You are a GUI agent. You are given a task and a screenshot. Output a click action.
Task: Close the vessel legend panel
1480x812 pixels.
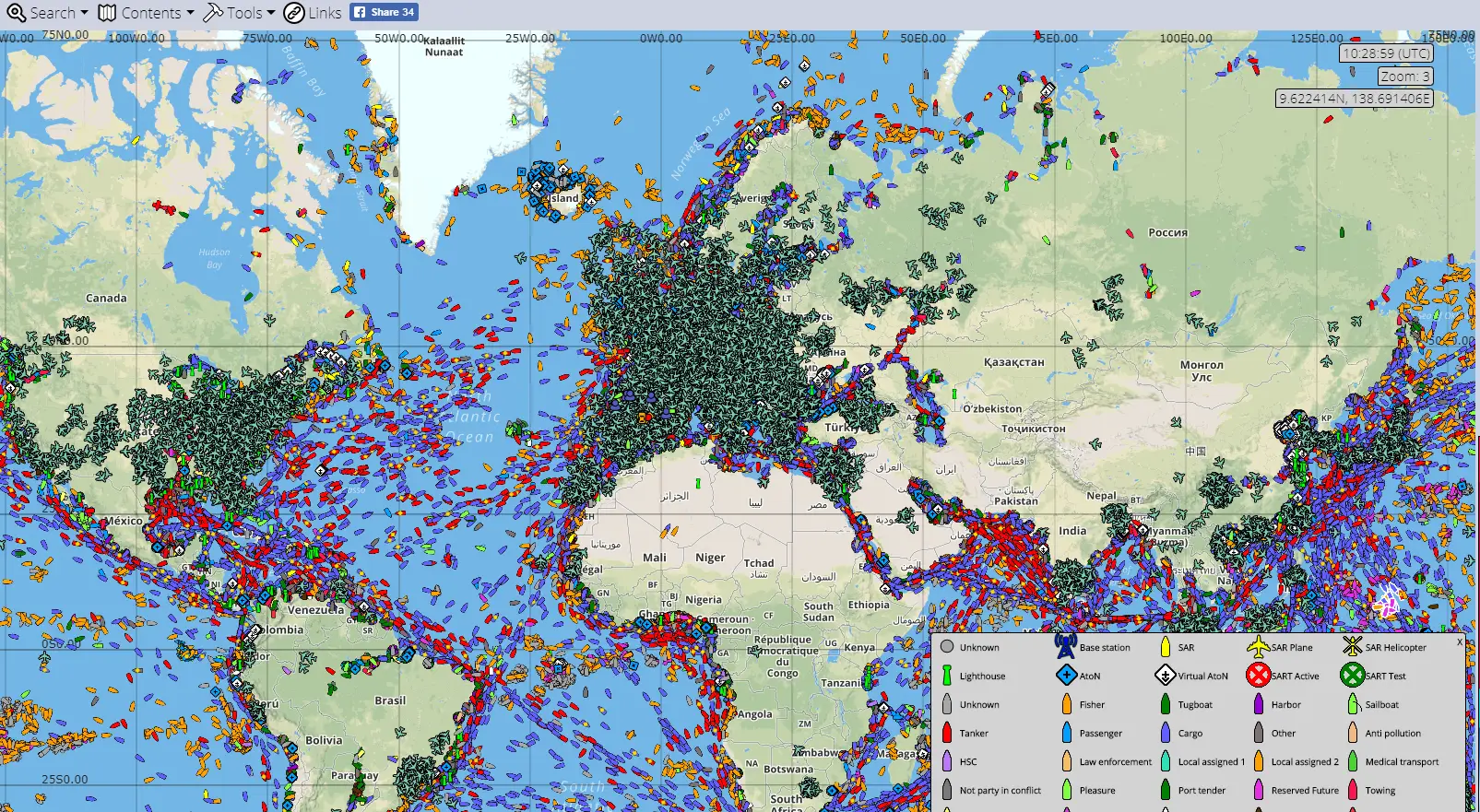point(1460,641)
